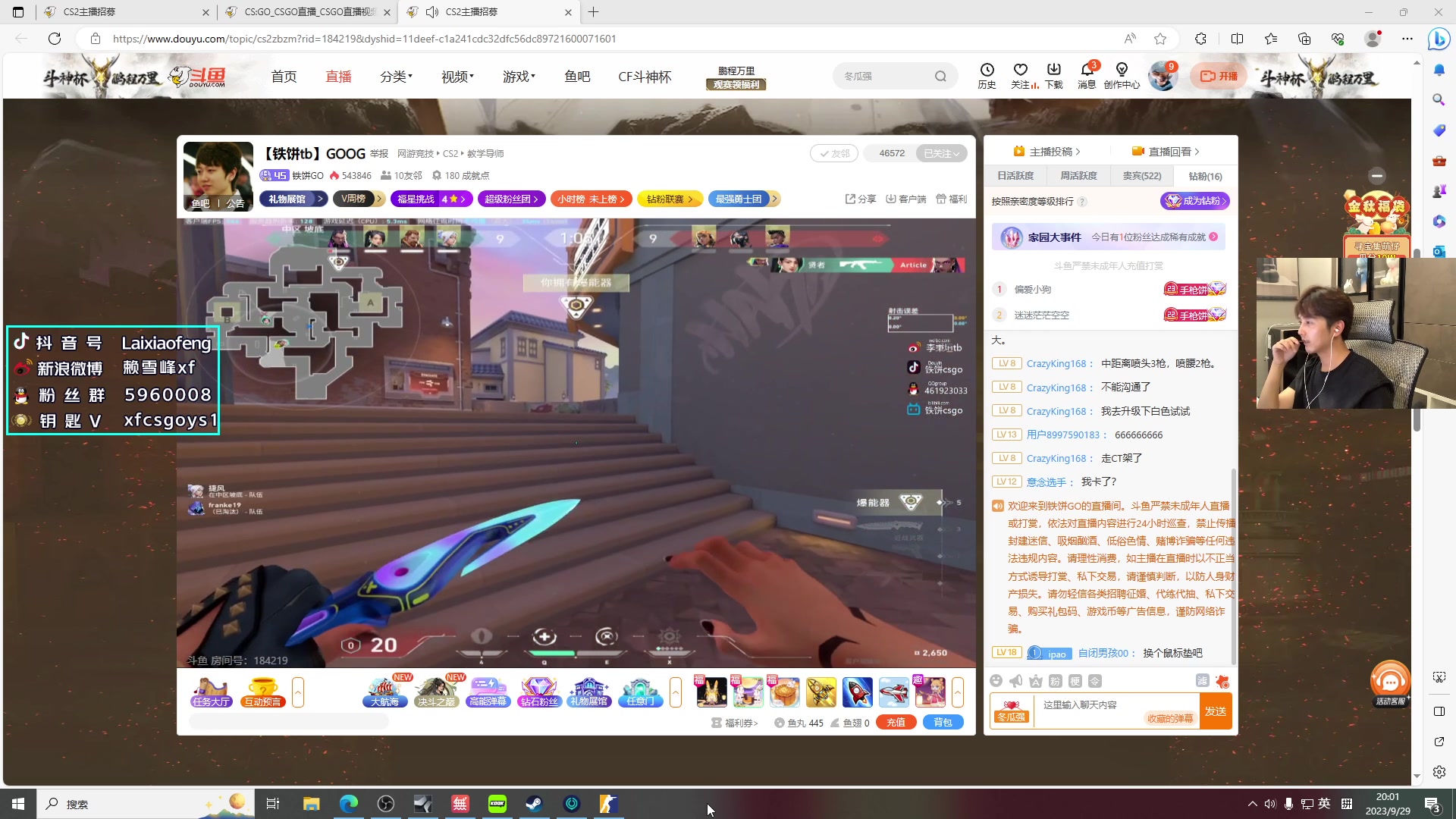Toggle the red star effects icon in chat
This screenshot has height=819, width=1456.
pos(1222,681)
